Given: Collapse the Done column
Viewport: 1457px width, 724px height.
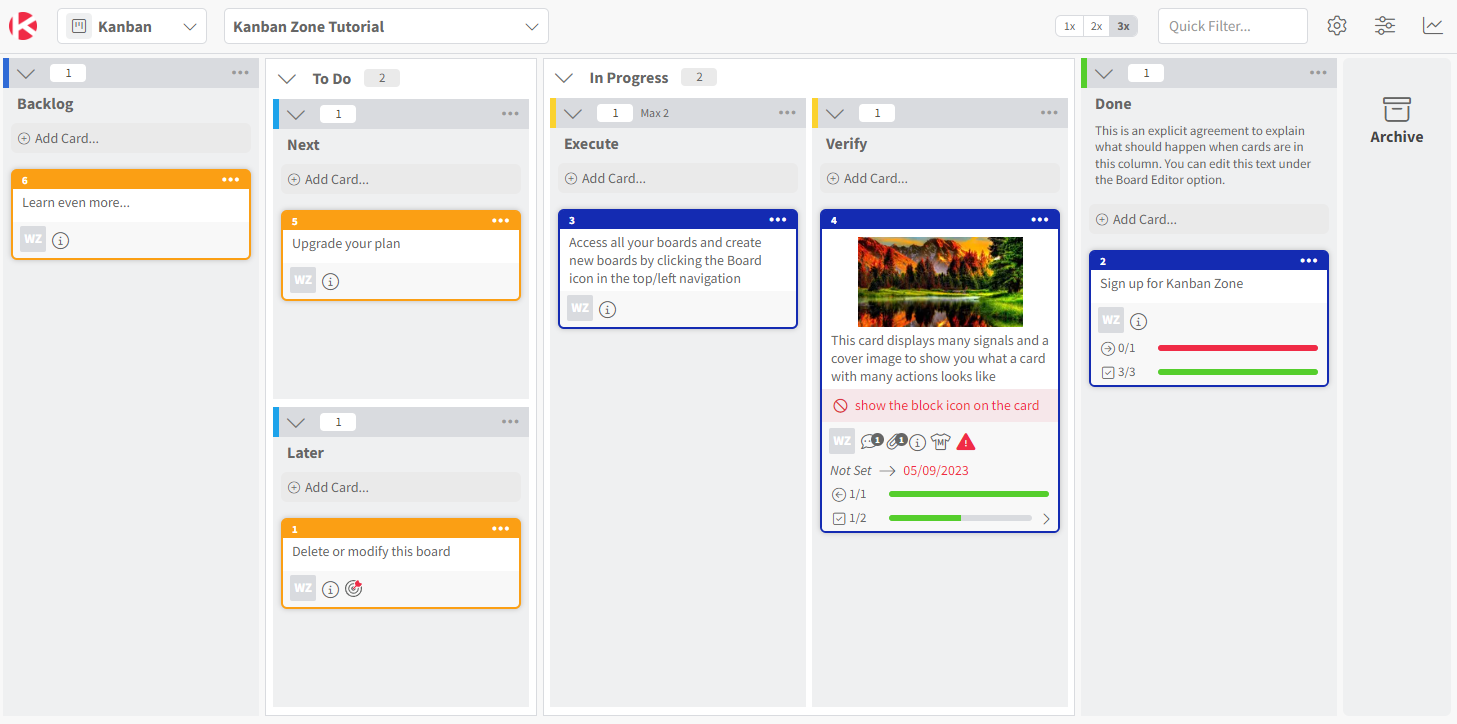Looking at the screenshot, I should pos(1104,73).
